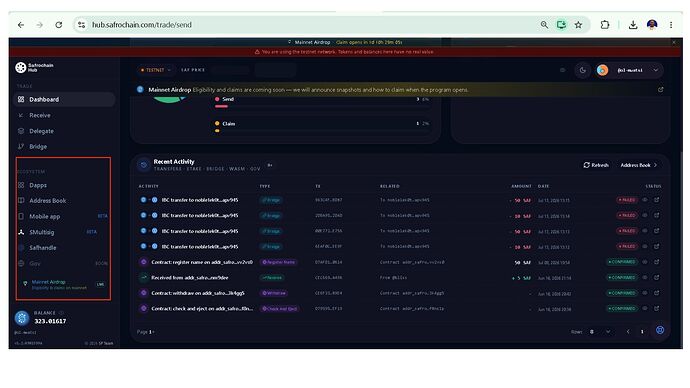This screenshot has height=388, width=690.
Task: Click the Register Name type badge
Action: pos(279,262)
